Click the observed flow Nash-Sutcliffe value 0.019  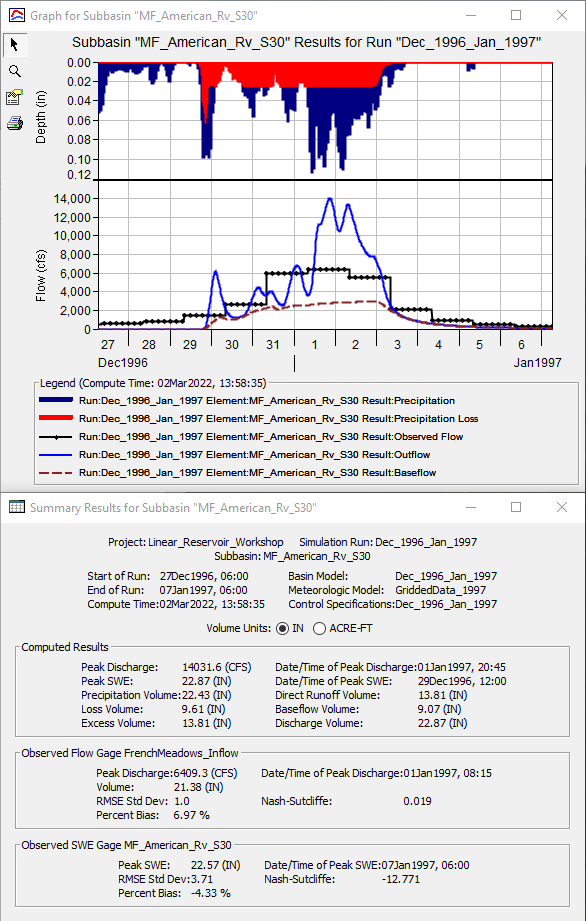(417, 801)
